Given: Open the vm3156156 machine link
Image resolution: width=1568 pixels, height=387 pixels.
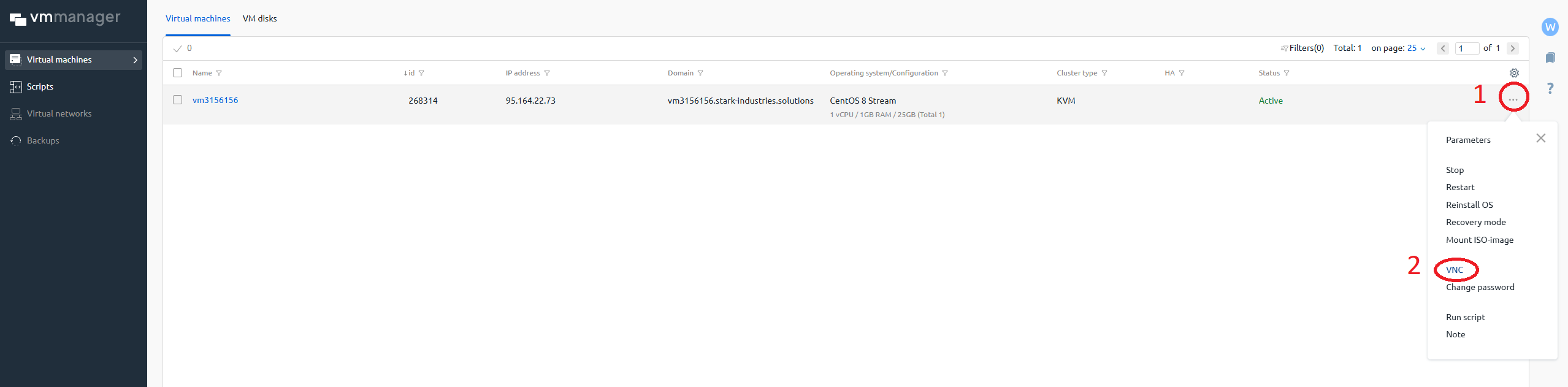Looking at the screenshot, I should pos(215,100).
